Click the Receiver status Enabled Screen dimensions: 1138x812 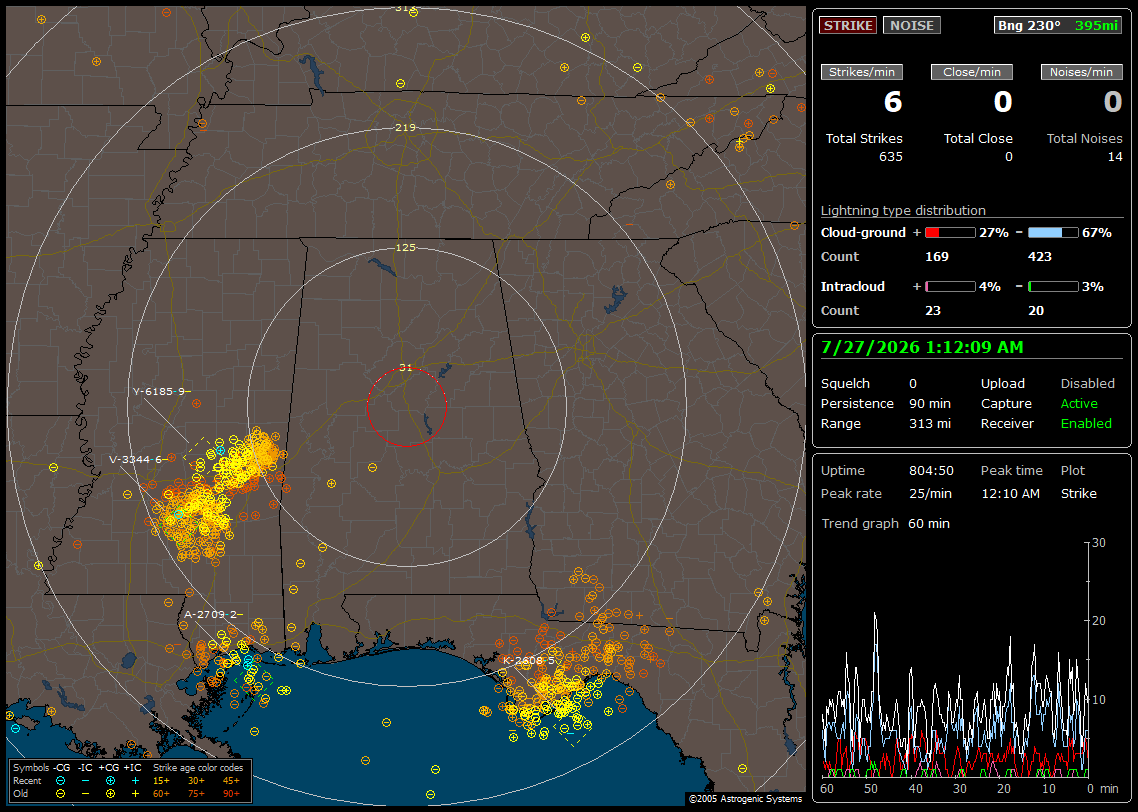click(x=1086, y=423)
